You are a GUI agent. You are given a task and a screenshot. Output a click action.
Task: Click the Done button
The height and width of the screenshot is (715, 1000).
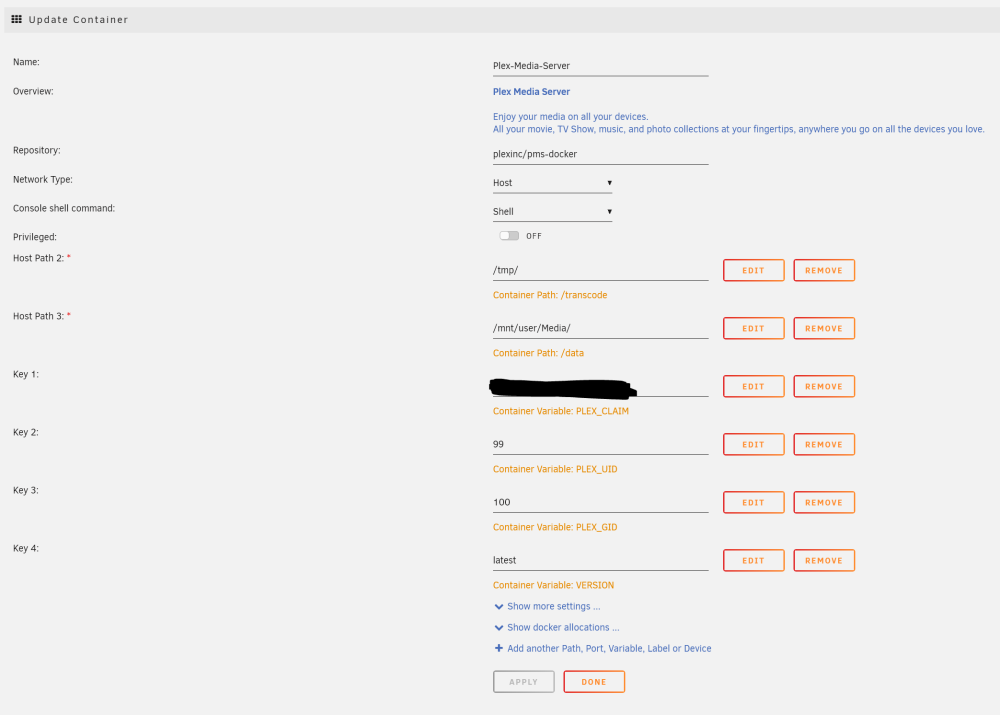tap(594, 682)
